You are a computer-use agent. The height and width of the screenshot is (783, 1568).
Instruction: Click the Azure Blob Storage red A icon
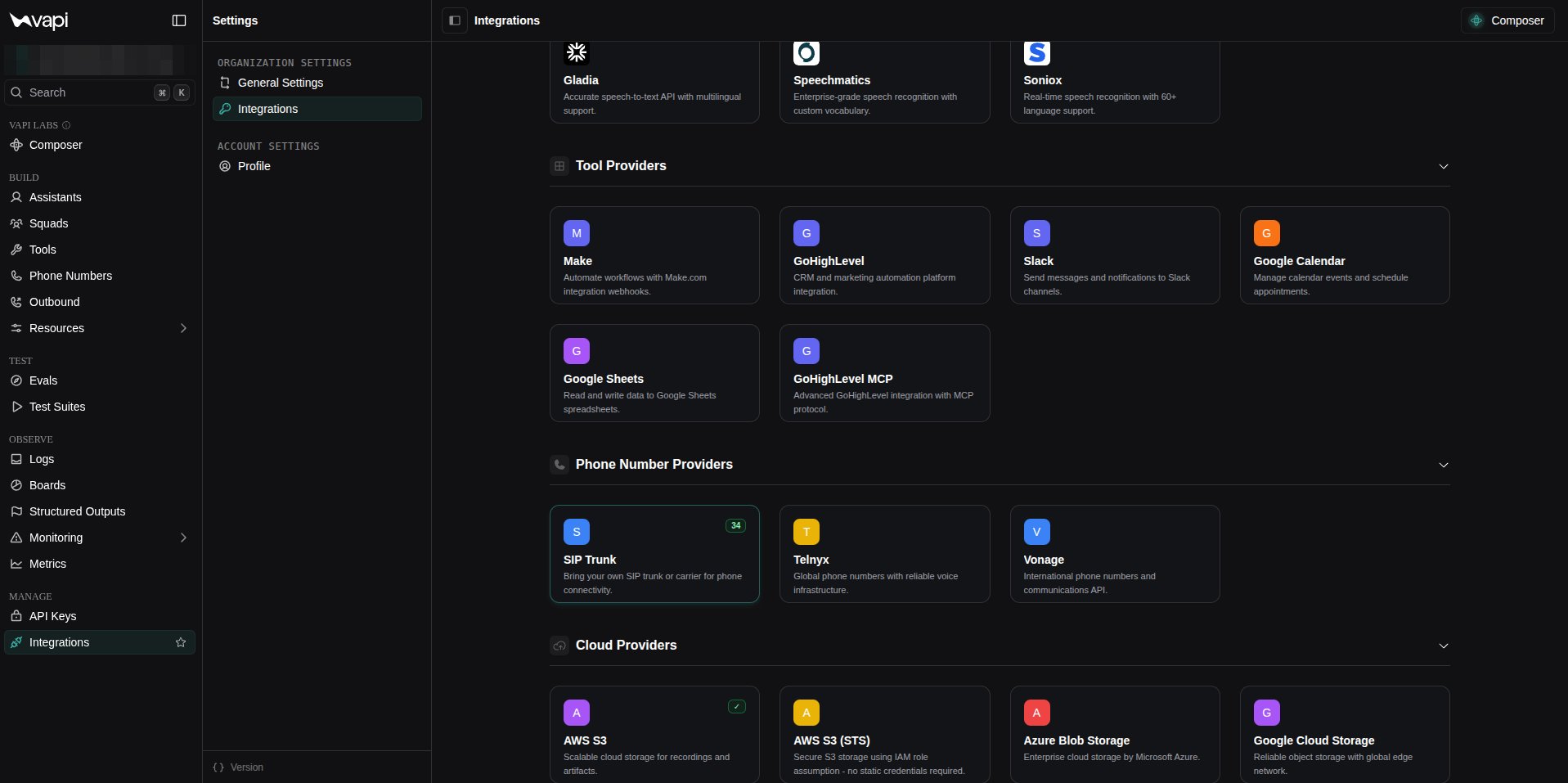pos(1037,713)
